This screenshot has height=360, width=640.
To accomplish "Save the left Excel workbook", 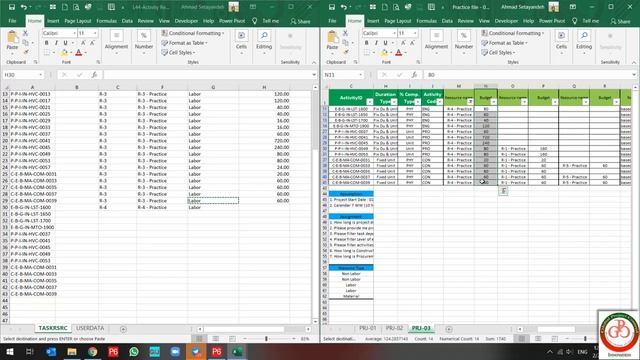I will tap(12, 7).
